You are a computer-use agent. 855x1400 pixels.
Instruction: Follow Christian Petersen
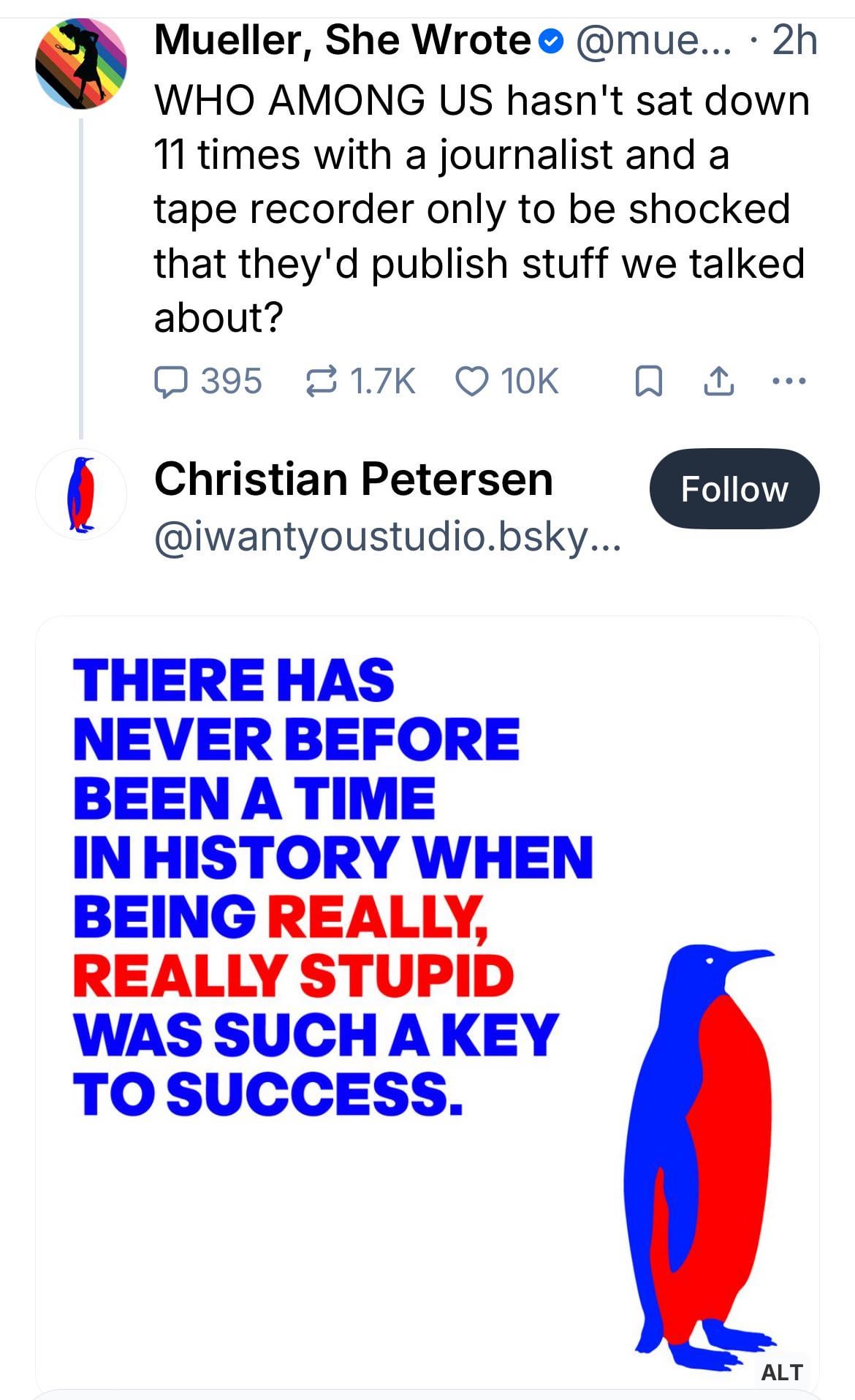734,489
